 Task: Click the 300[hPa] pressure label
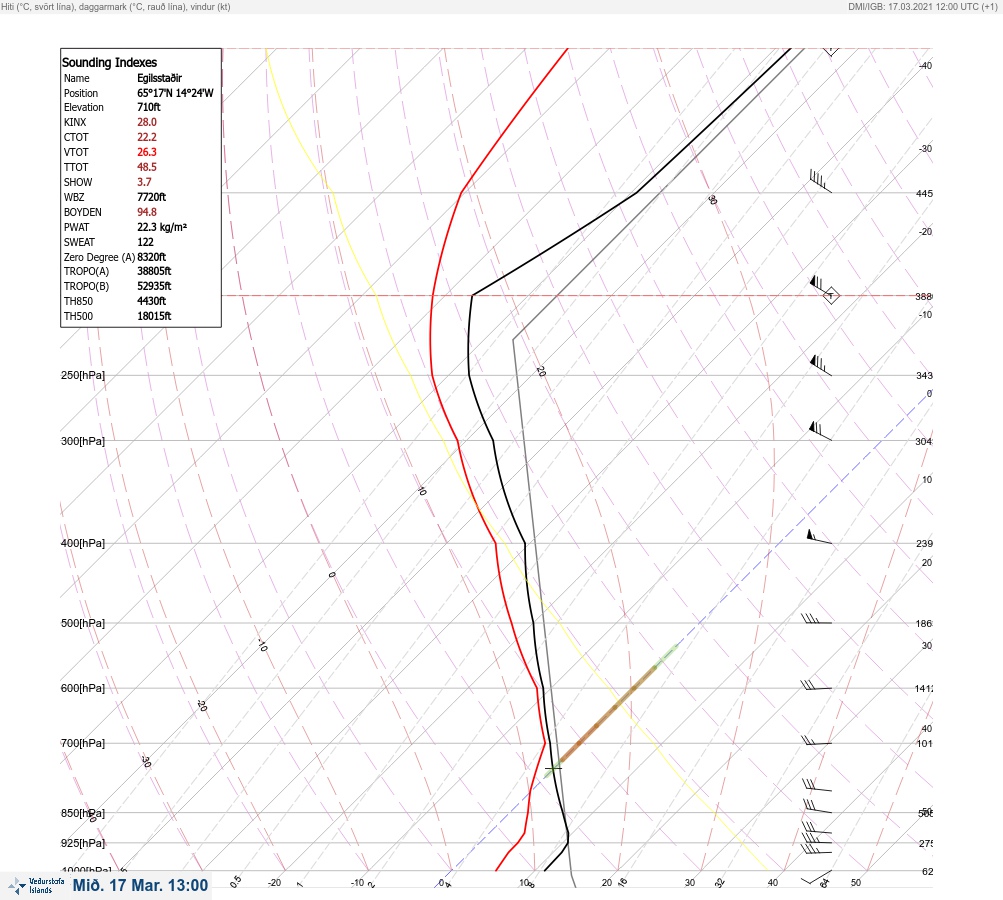coord(83,441)
